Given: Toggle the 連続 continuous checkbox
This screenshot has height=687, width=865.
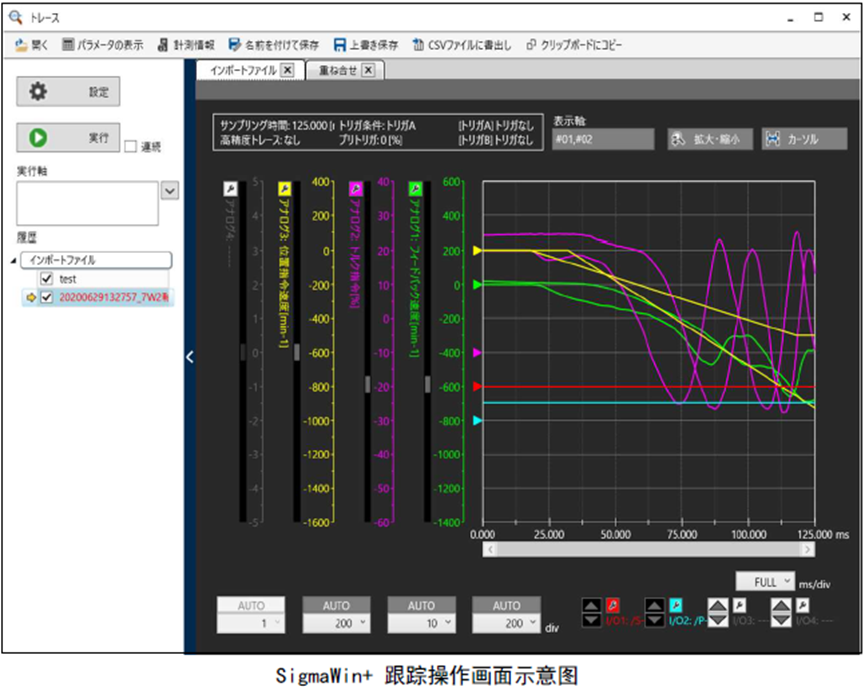Looking at the screenshot, I should (x=131, y=147).
